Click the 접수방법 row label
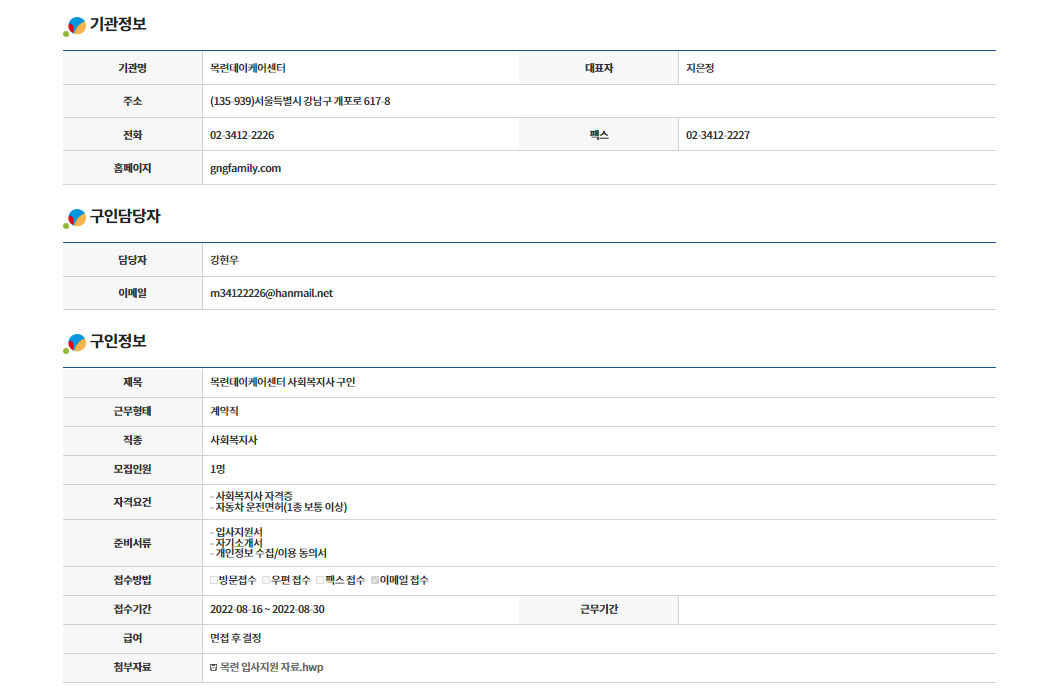1046x690 pixels. pos(132,581)
